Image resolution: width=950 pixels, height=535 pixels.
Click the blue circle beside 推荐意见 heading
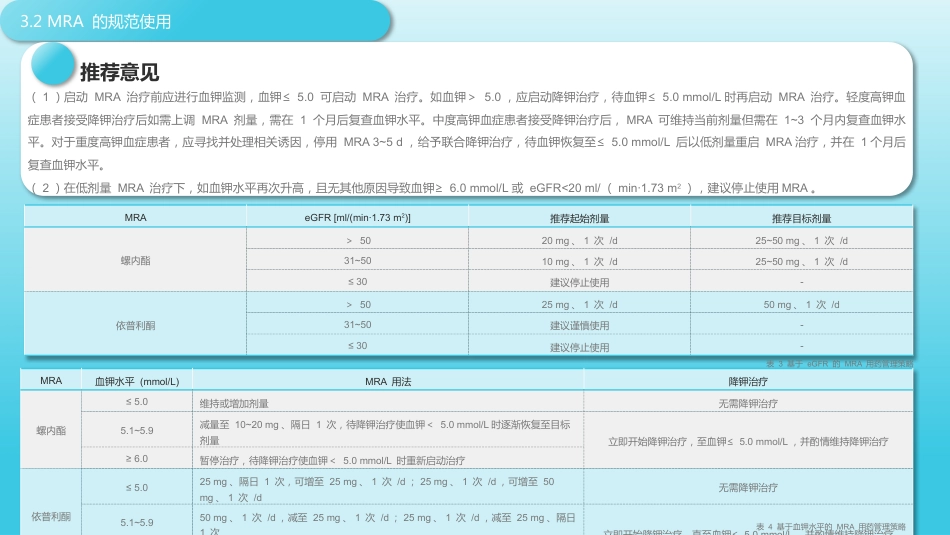53,64
